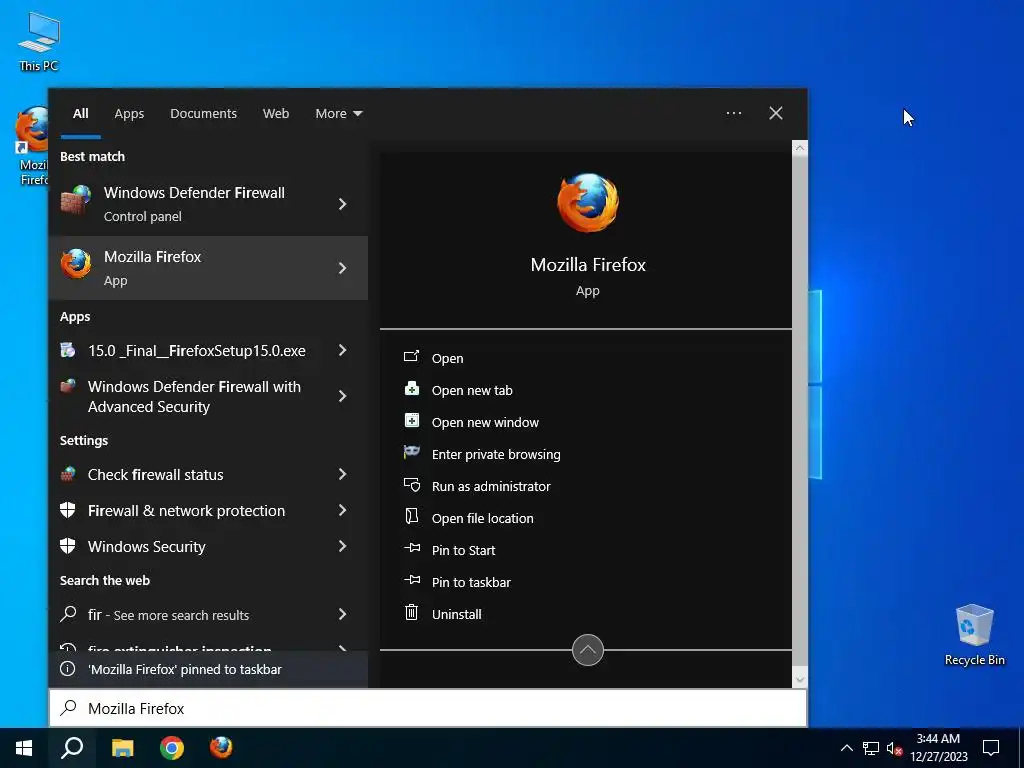Click the Firewall & network protection shield icon

tap(68, 510)
